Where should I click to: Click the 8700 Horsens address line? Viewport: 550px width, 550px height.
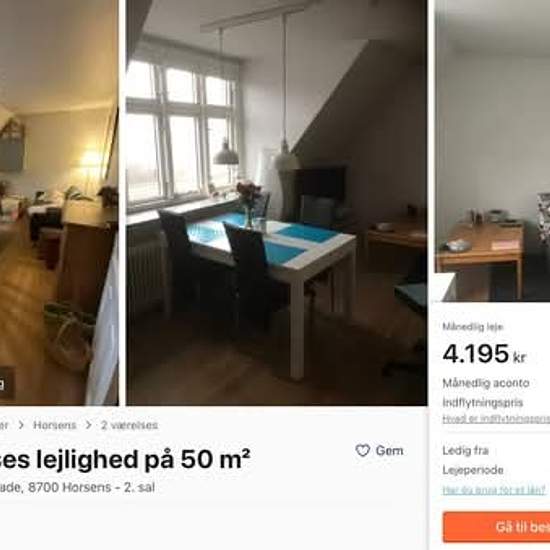click(x=77, y=488)
